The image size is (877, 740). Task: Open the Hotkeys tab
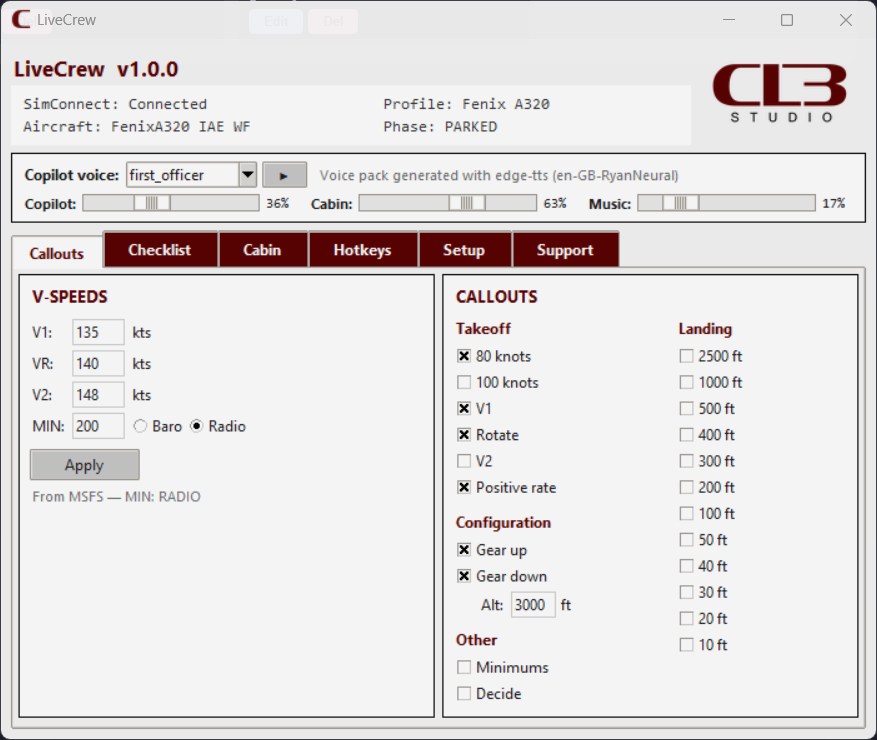pos(363,249)
